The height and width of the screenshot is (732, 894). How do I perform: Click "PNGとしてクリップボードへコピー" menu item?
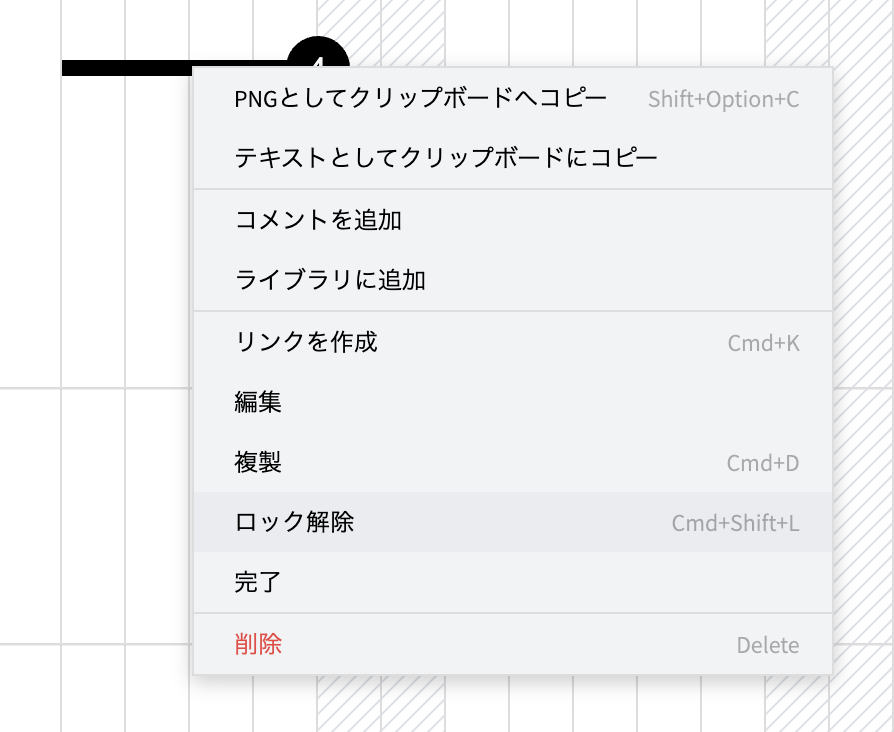[420, 98]
